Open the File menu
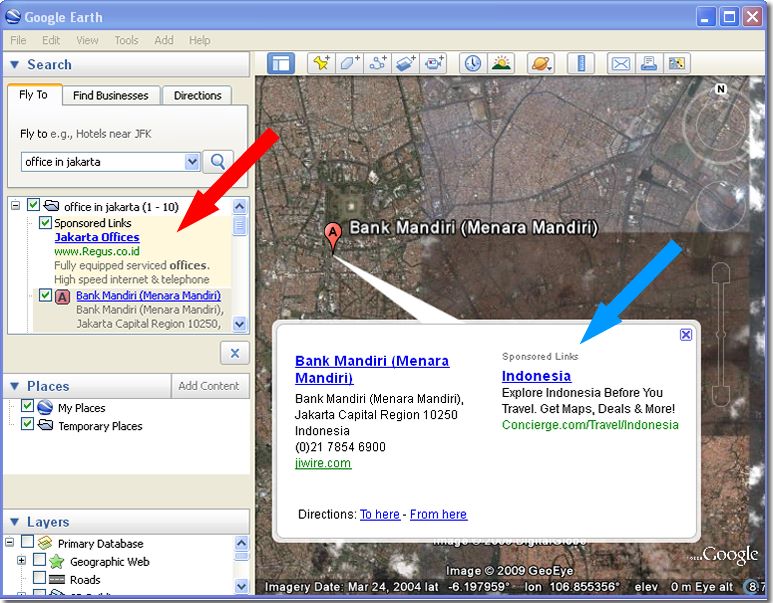This screenshot has height=603, width=773. [18, 40]
